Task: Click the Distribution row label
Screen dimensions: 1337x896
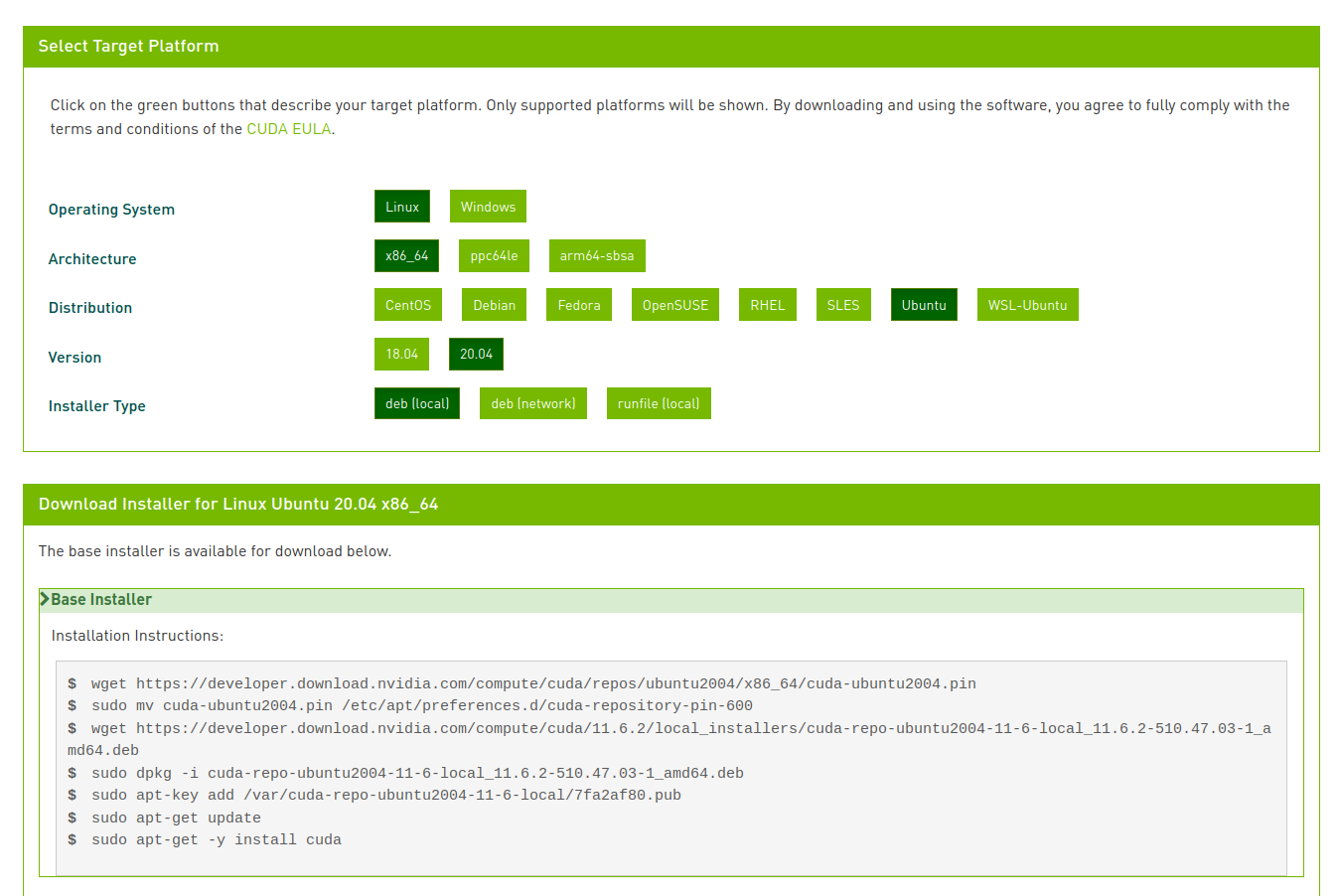Action: point(90,308)
